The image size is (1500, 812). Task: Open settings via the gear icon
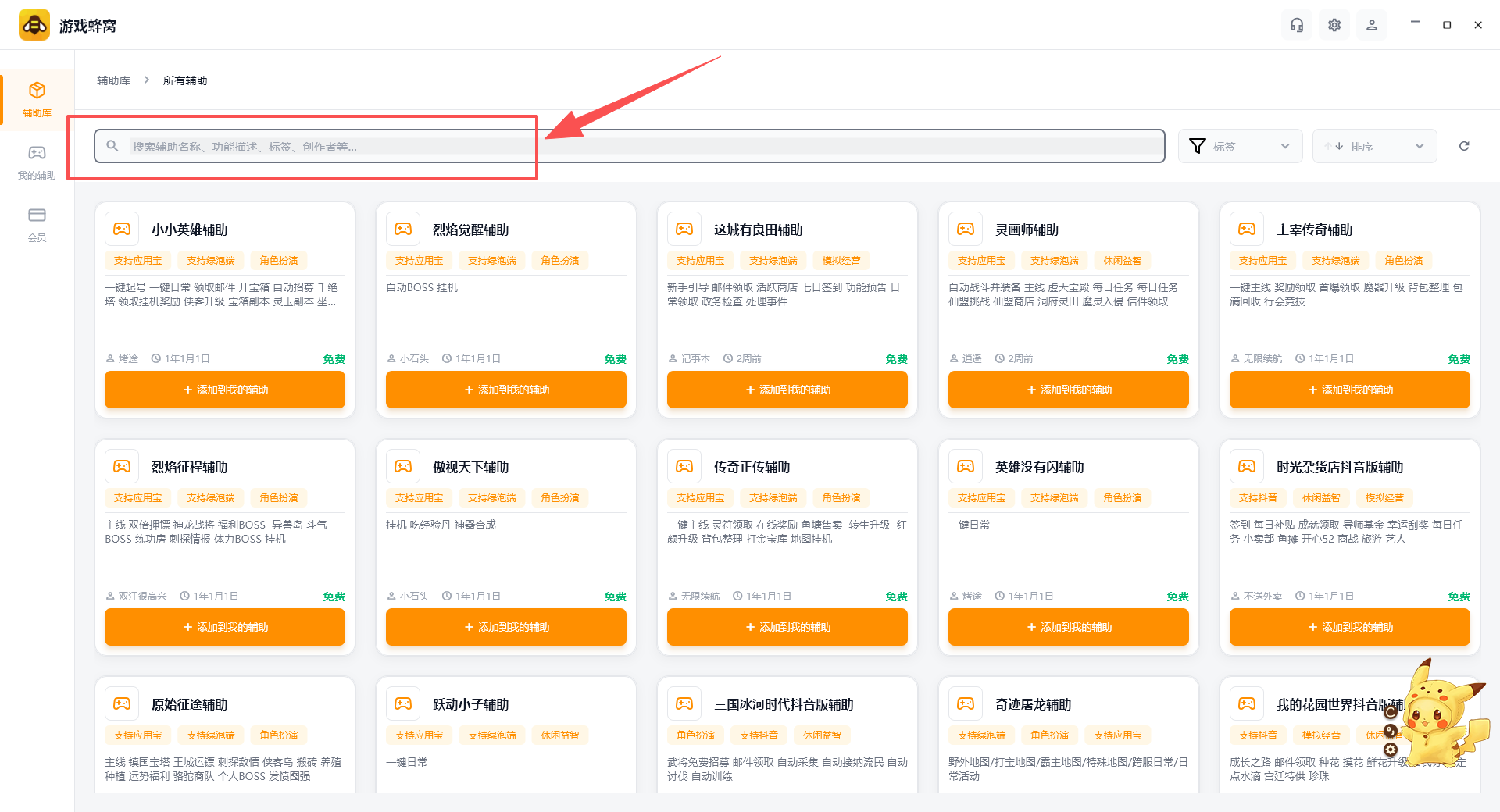[x=1334, y=25]
